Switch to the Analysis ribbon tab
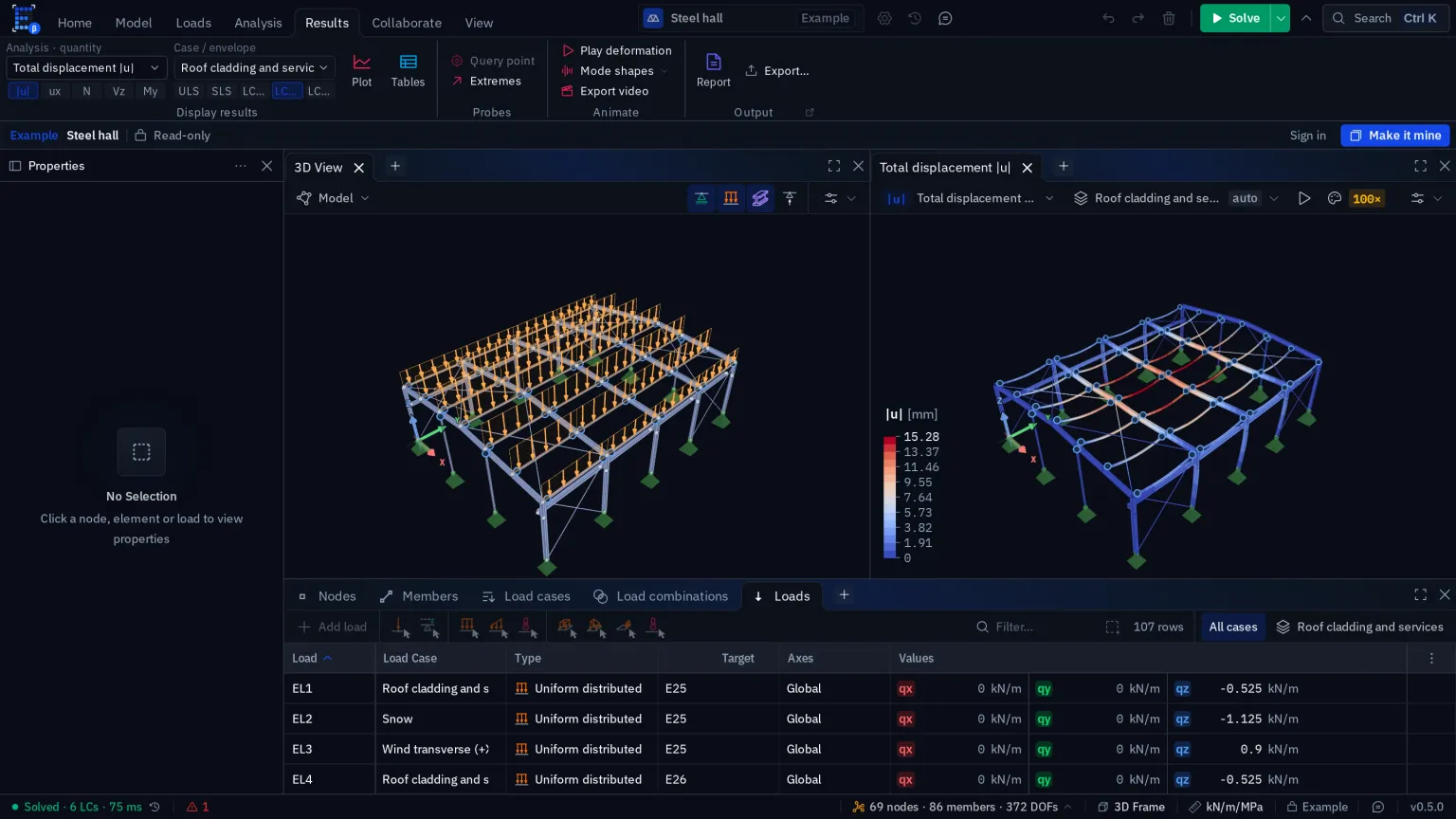The width and height of the screenshot is (1456, 819). [258, 23]
